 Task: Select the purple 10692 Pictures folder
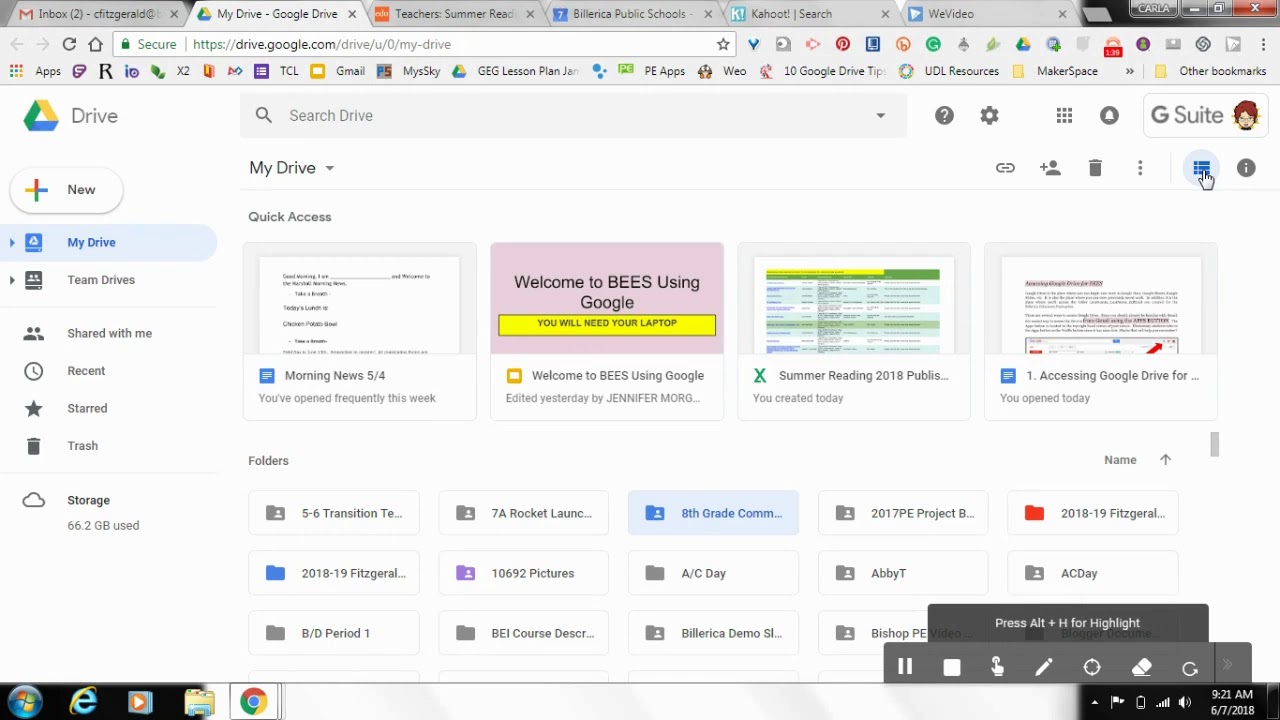[524, 573]
